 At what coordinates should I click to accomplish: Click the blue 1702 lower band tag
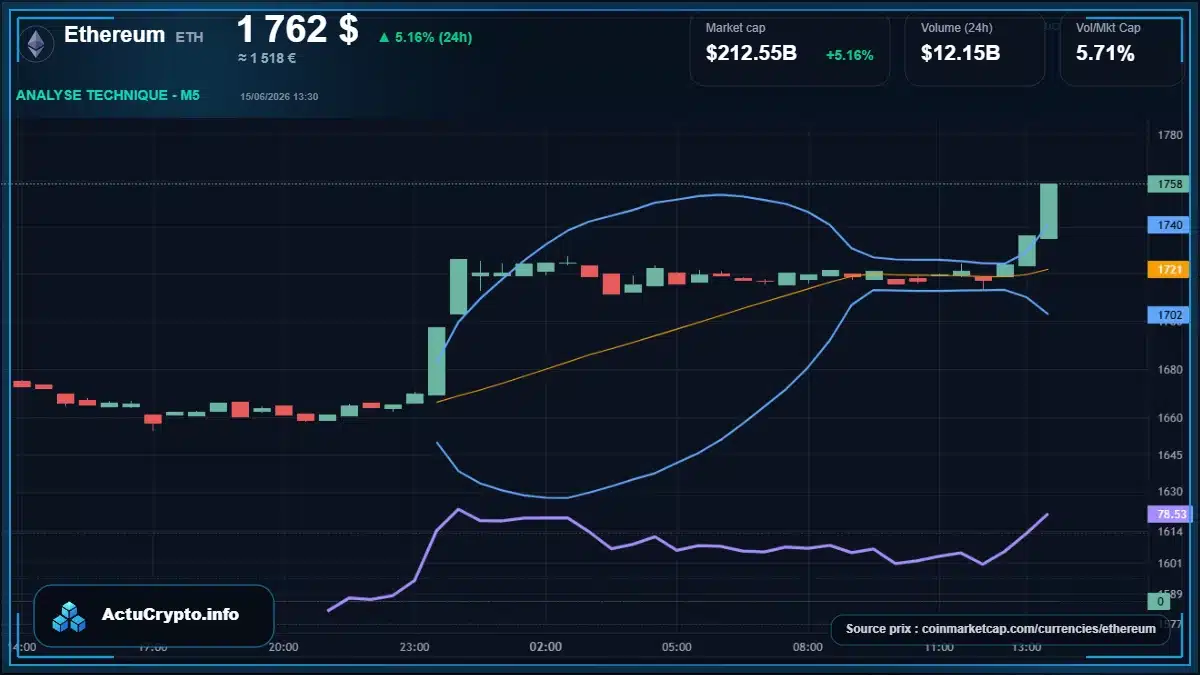(x=1170, y=315)
